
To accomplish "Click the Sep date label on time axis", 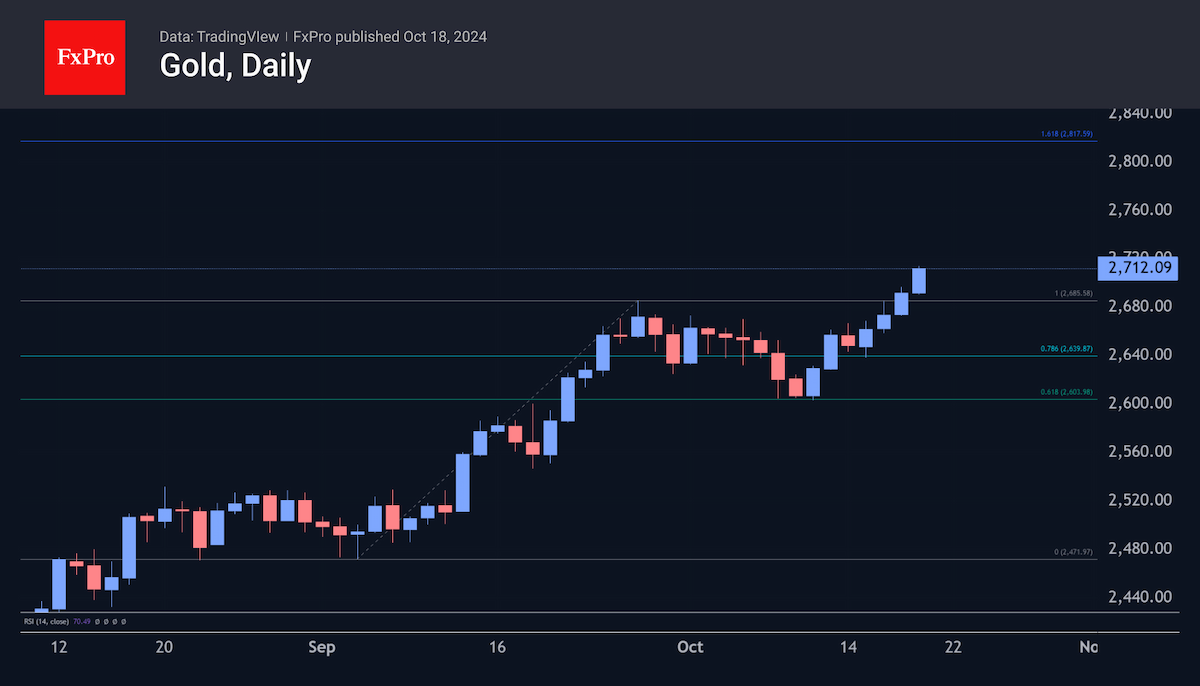I will pyautogui.click(x=322, y=648).
